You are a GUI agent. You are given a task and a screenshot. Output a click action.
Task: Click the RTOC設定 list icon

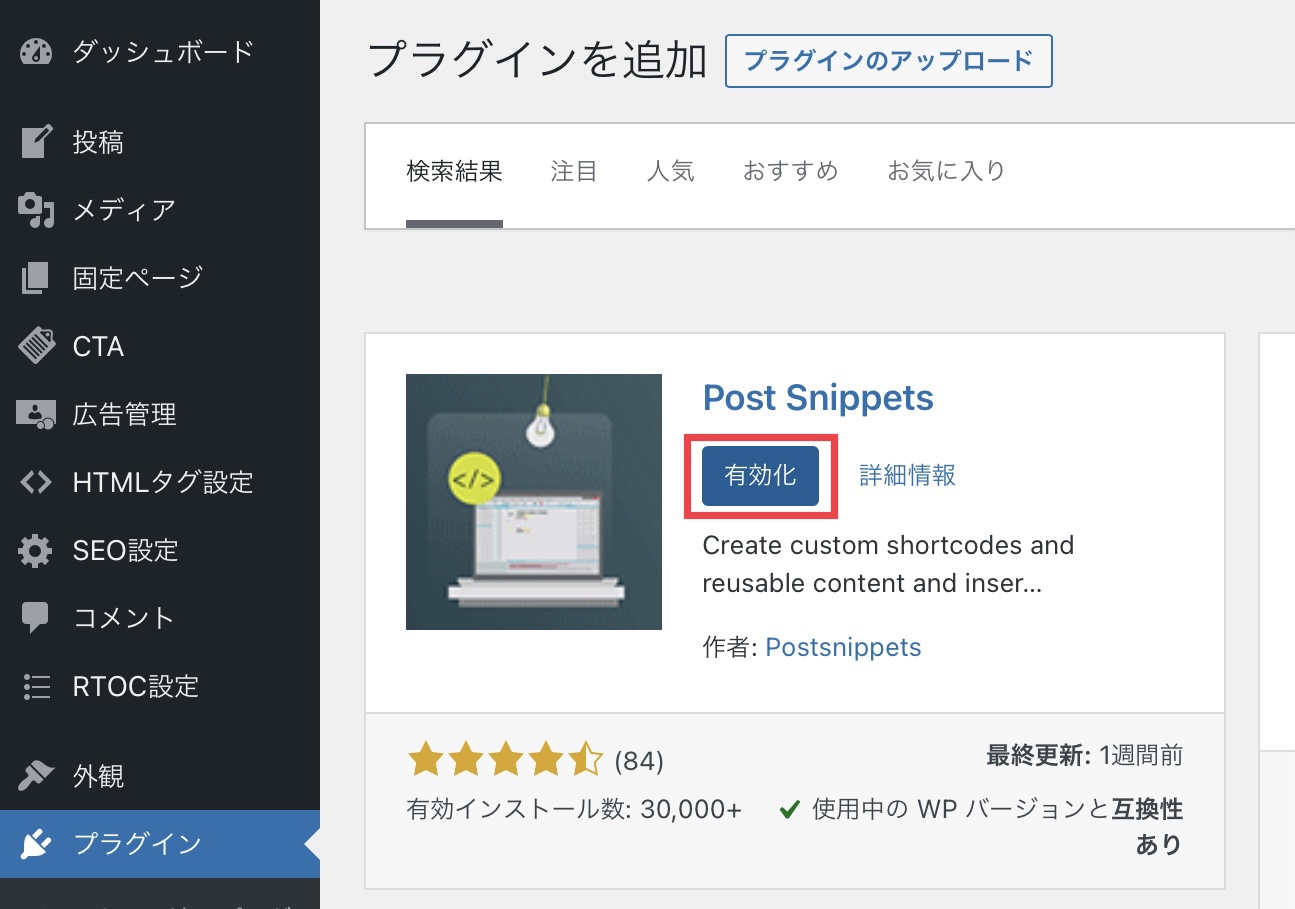click(x=36, y=686)
